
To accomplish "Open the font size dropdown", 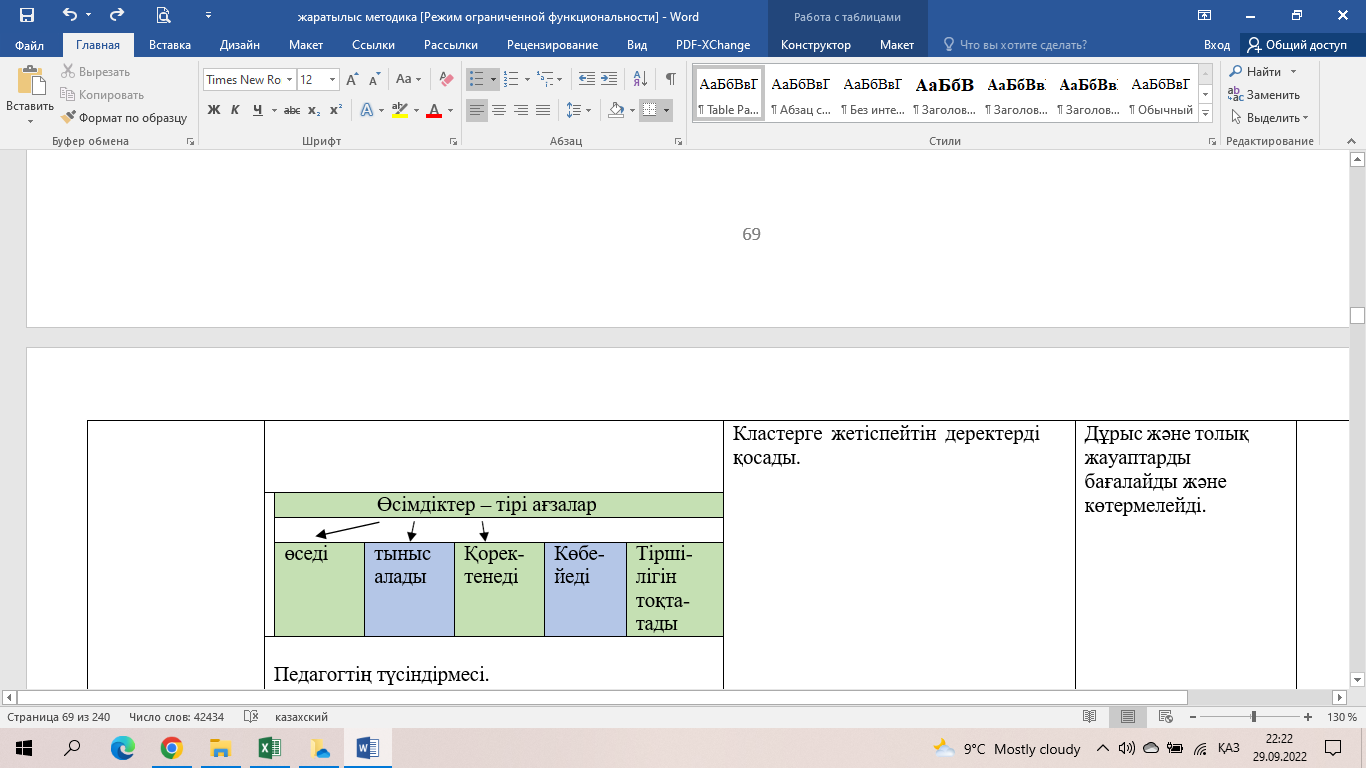I will pos(333,80).
